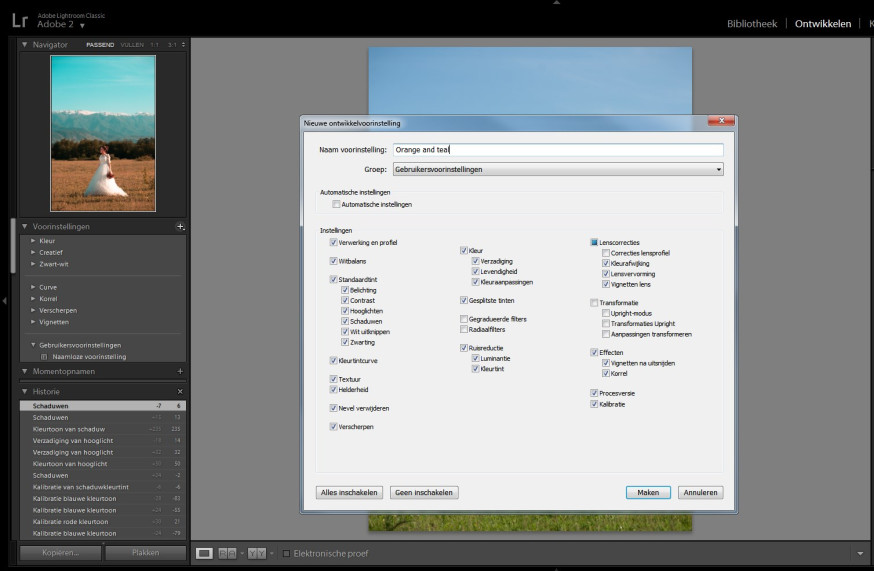This screenshot has width=874, height=571.
Task: Uncheck the Witbalans checkbox
Action: [x=333, y=261]
